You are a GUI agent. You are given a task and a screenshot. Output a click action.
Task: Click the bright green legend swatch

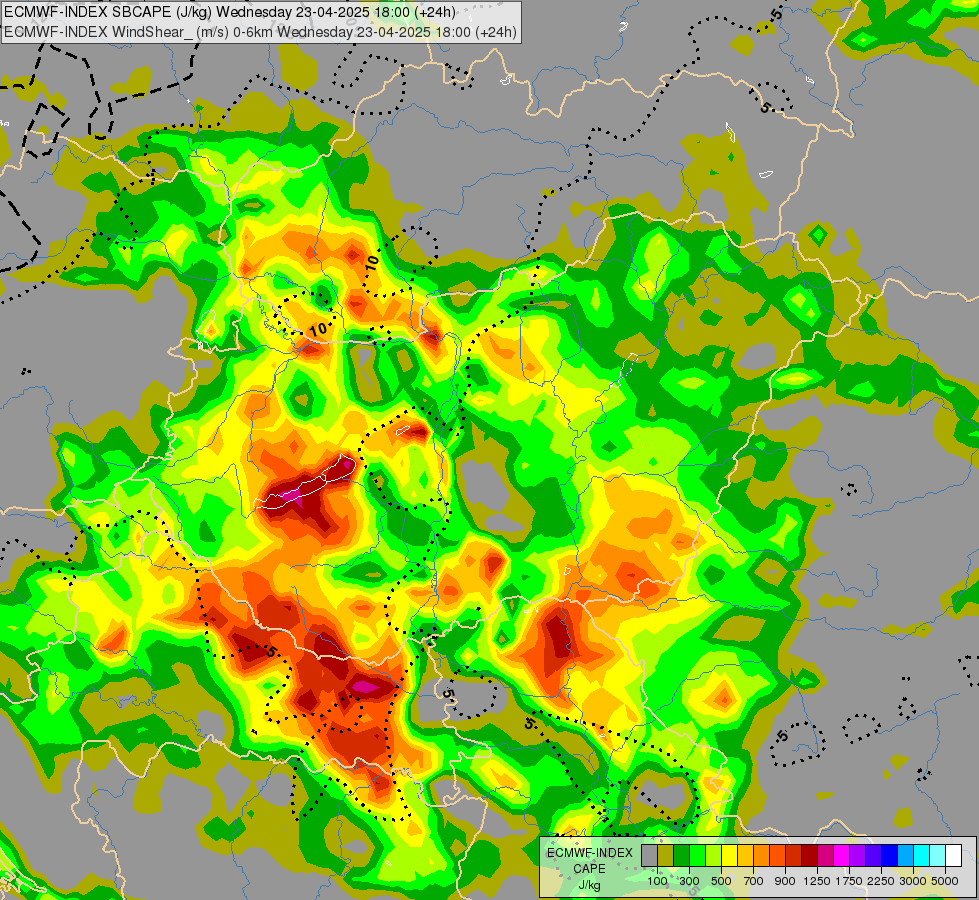(698, 856)
